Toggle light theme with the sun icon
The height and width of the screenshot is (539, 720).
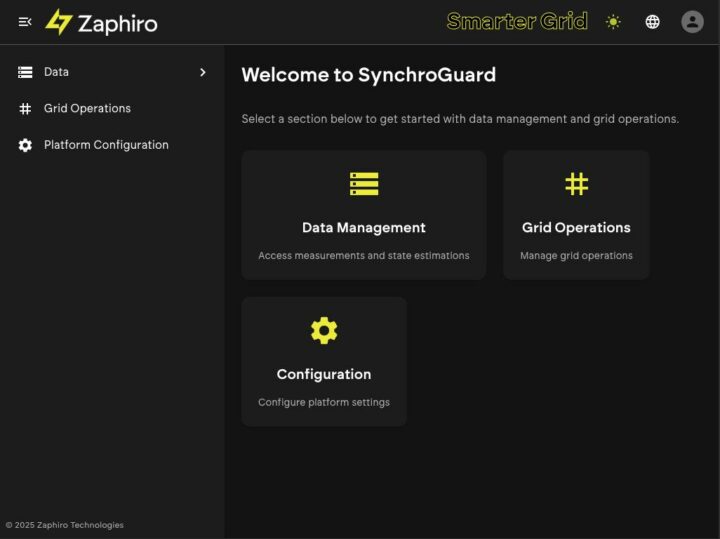(613, 22)
